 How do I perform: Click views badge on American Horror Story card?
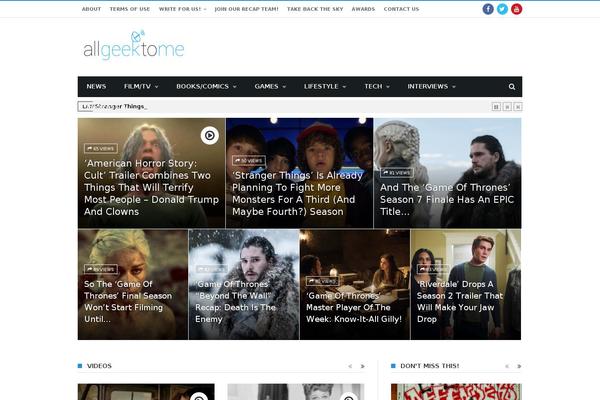coord(101,149)
